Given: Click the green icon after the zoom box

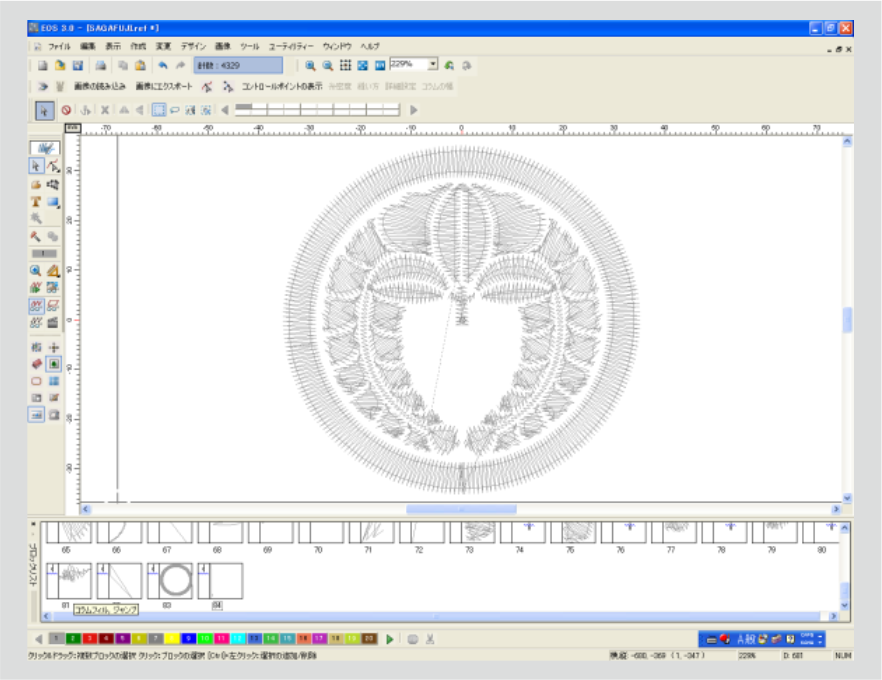Looking at the screenshot, I should click(x=449, y=66).
